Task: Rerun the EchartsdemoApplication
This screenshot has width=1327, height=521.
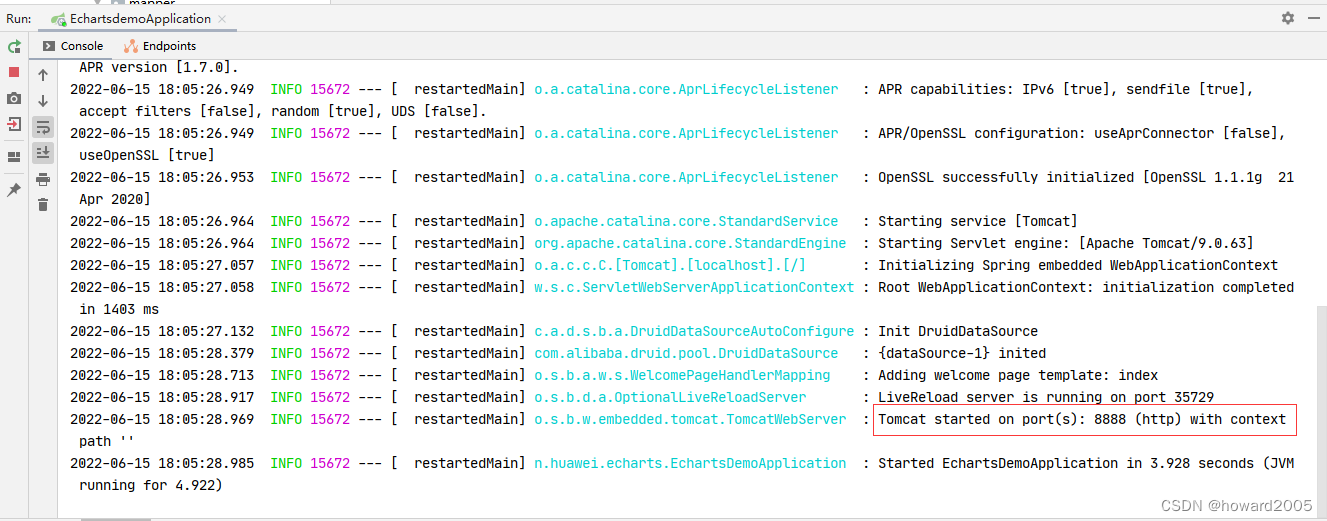Action: pyautogui.click(x=14, y=47)
